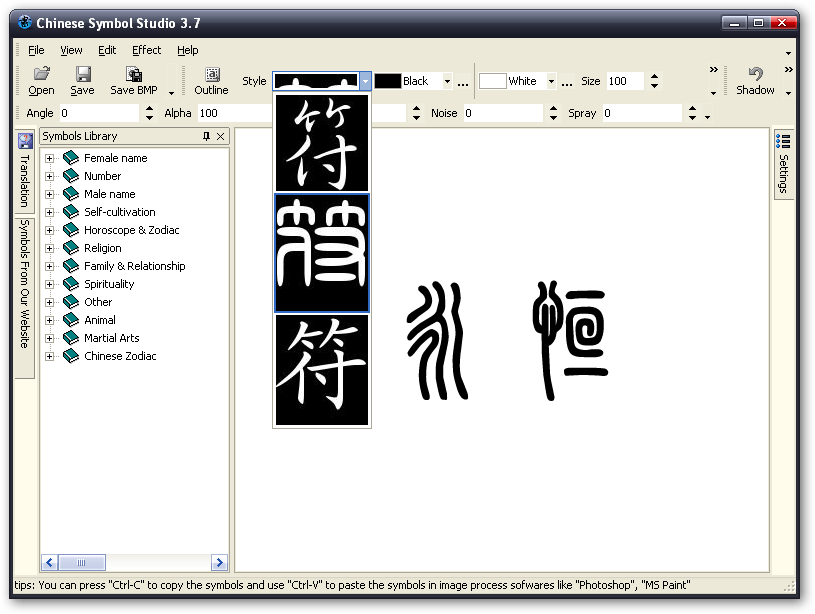Click the Female name book icon
This screenshot has height=614, width=815.
coord(71,158)
